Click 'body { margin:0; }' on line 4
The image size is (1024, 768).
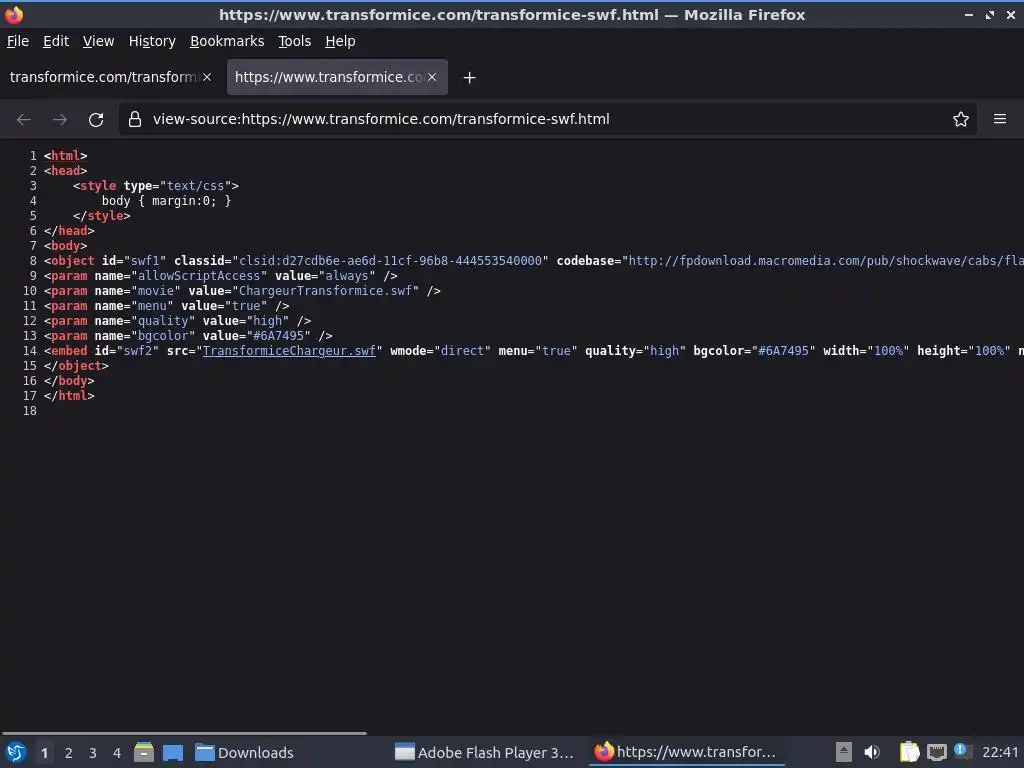pos(167,200)
